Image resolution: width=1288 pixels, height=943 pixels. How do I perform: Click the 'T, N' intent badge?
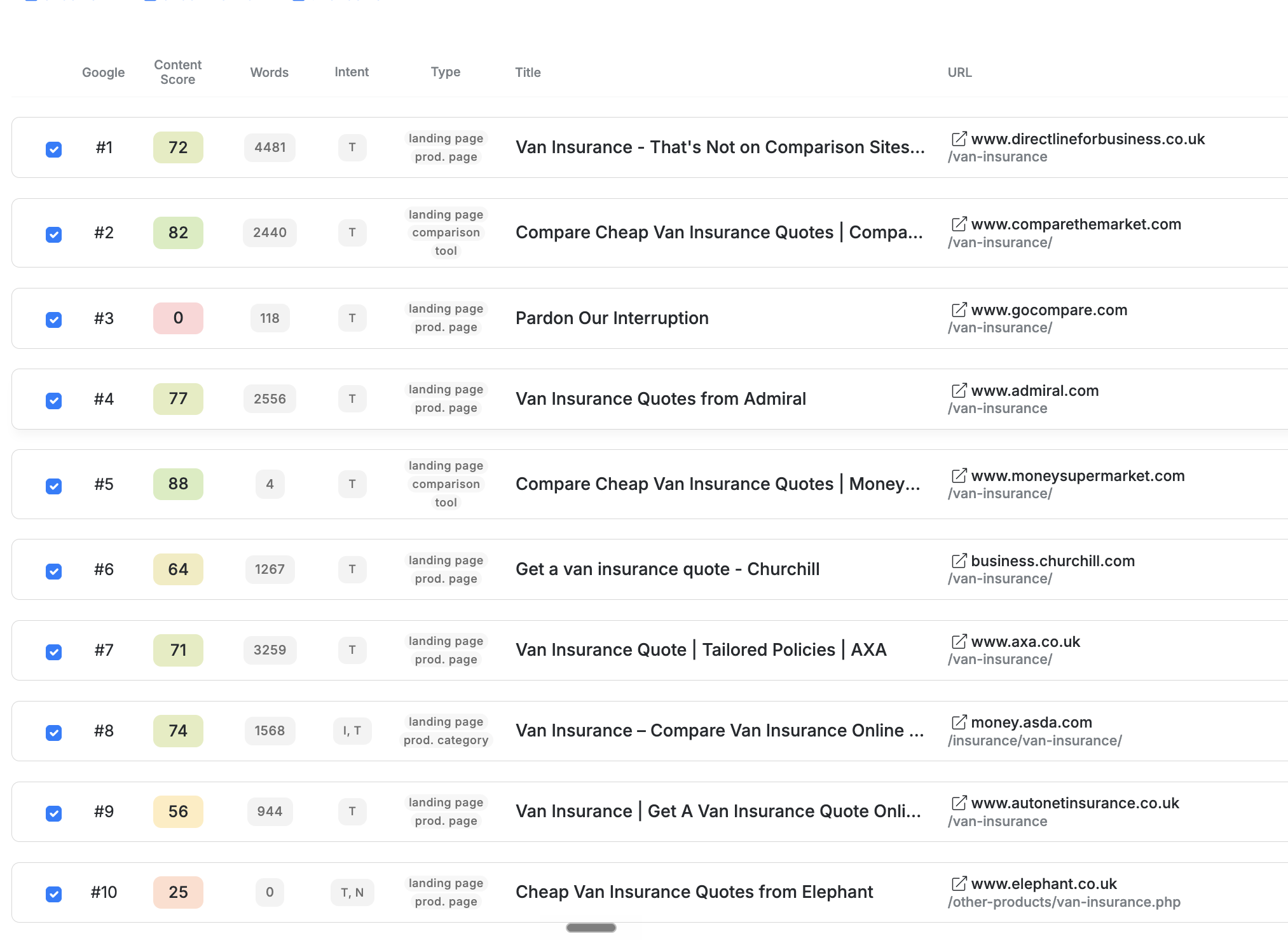352,892
